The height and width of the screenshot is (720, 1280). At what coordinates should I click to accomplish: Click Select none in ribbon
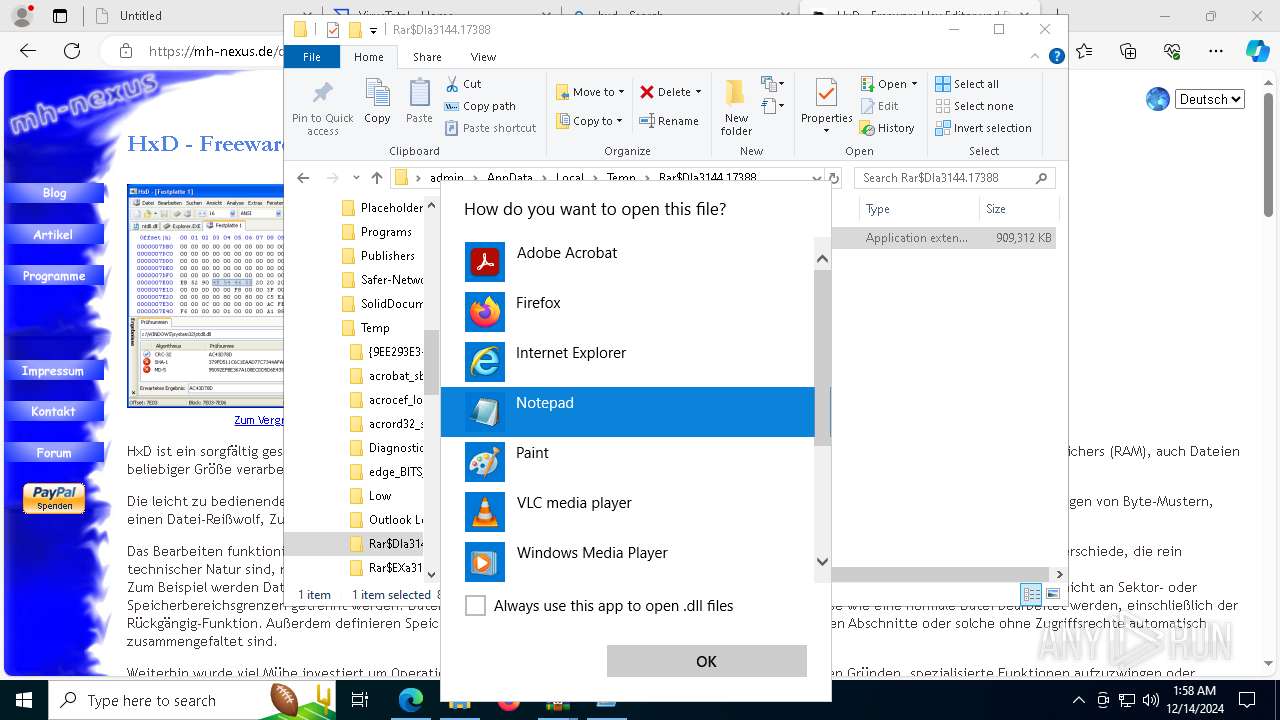point(975,106)
